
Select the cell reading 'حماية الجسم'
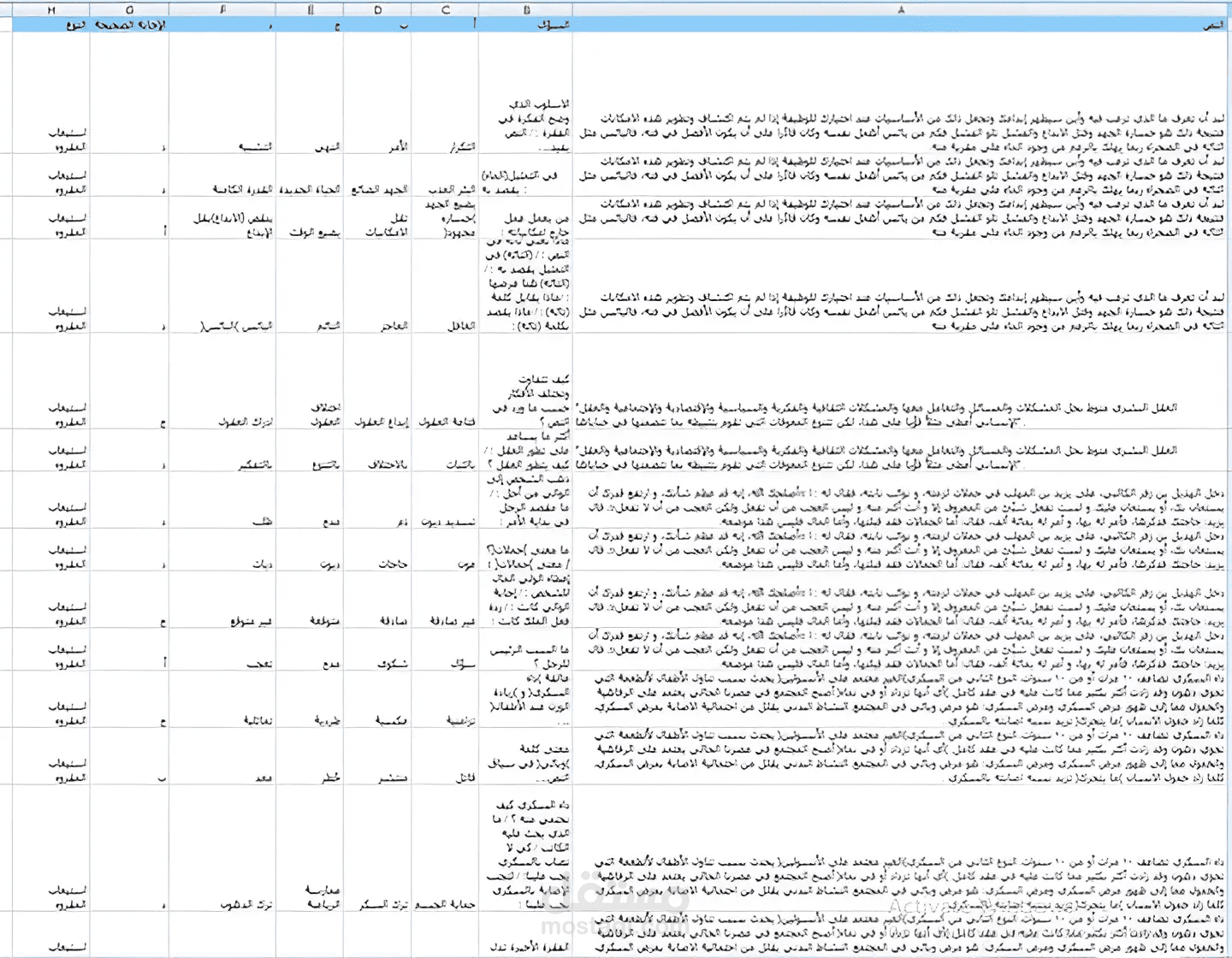[x=445, y=849]
